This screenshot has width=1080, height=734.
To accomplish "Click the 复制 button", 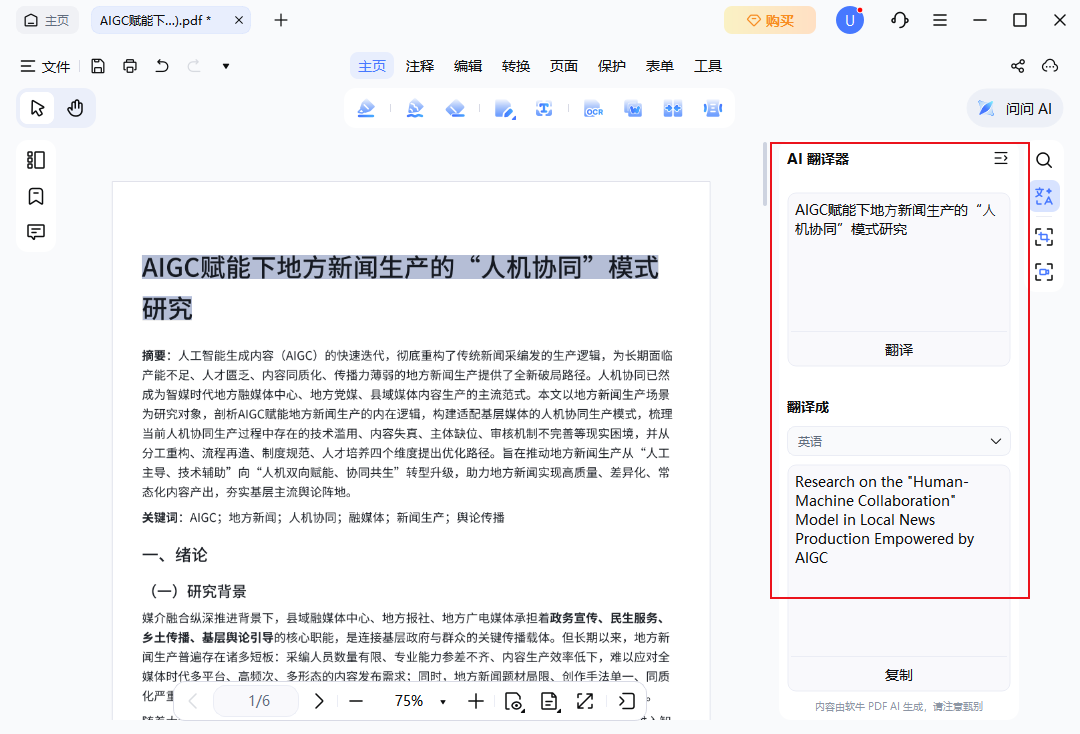I will pos(898,675).
